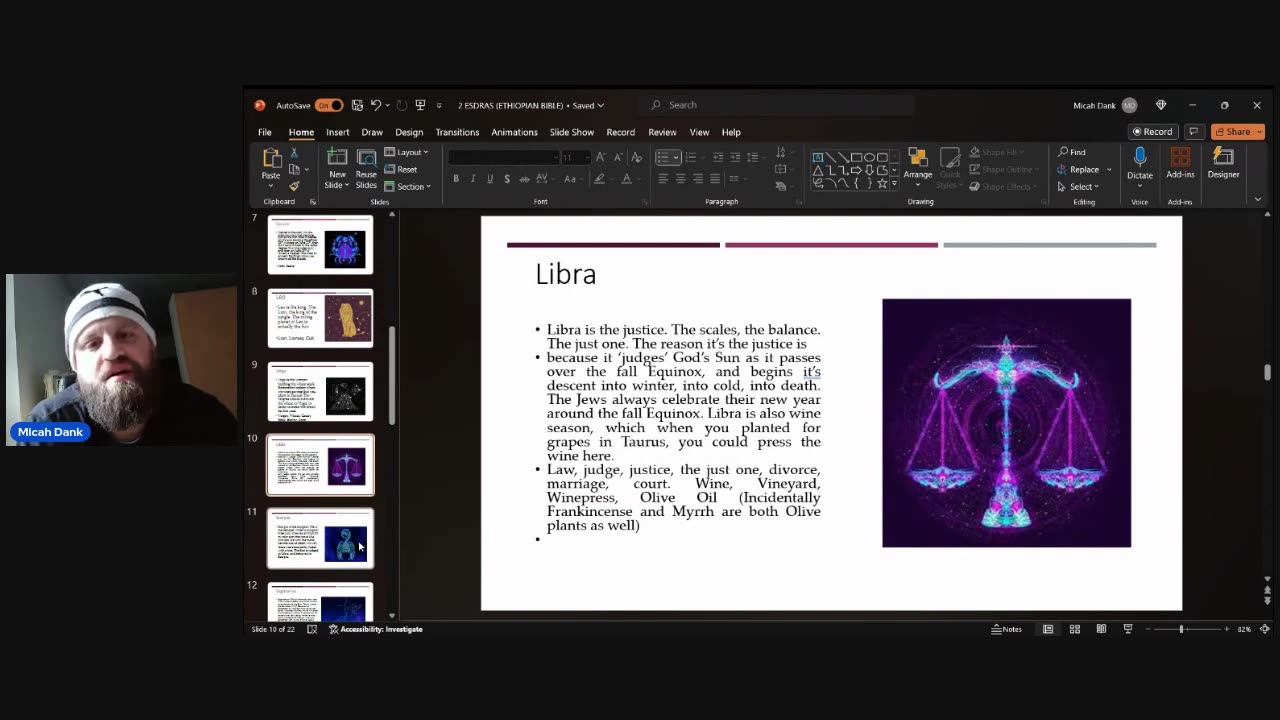Start Slide Show from status bar
The width and height of the screenshot is (1280, 720).
tap(1127, 629)
